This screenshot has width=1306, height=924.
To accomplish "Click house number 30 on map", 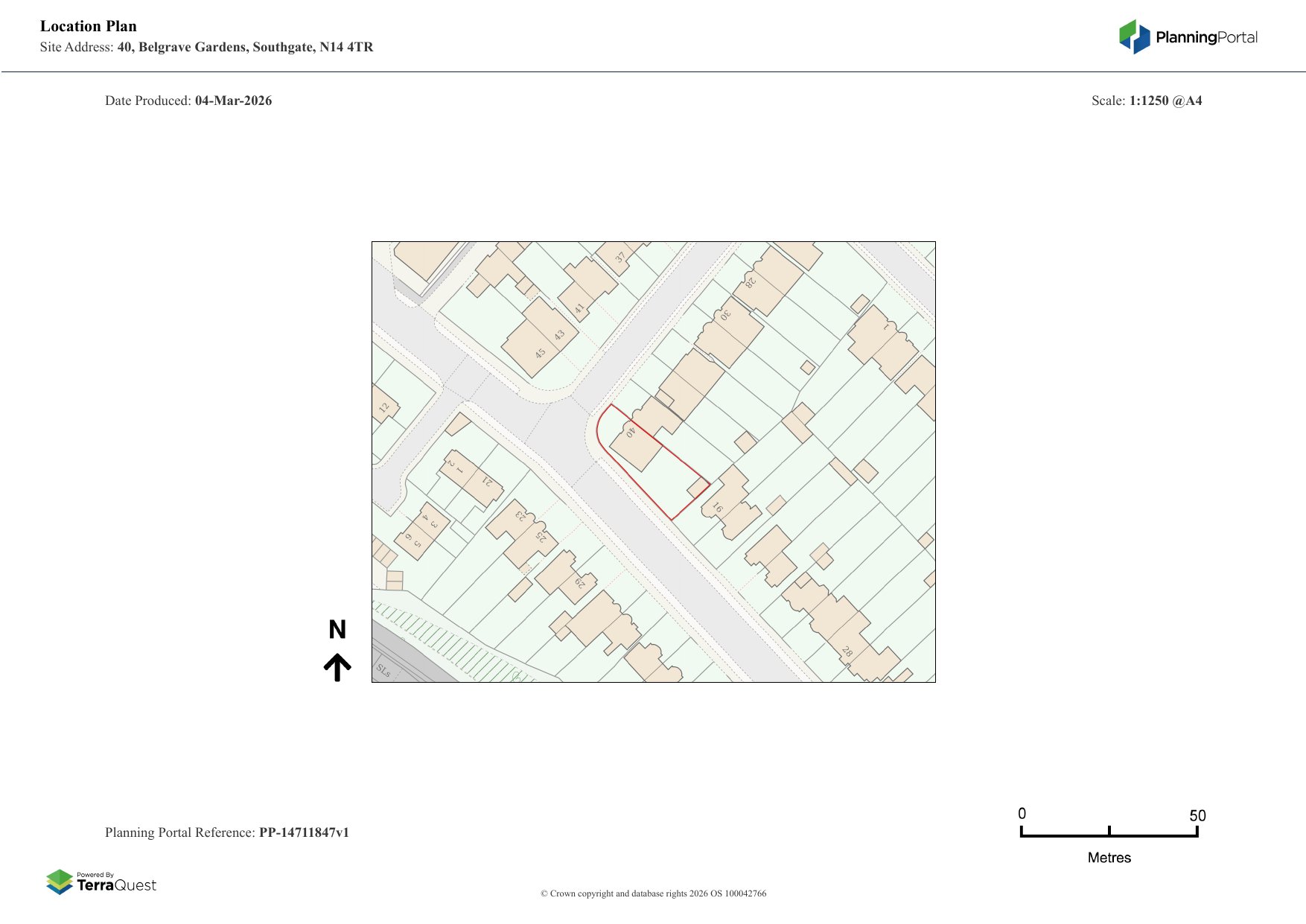I will (724, 315).
